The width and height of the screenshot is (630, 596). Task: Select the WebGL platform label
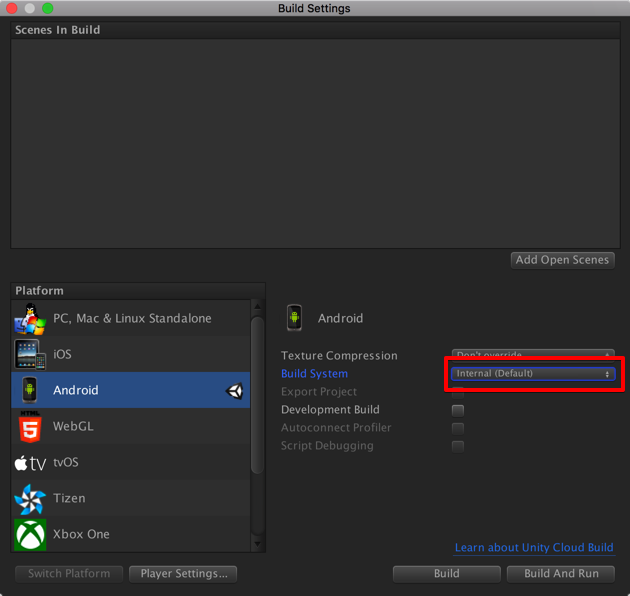point(74,426)
